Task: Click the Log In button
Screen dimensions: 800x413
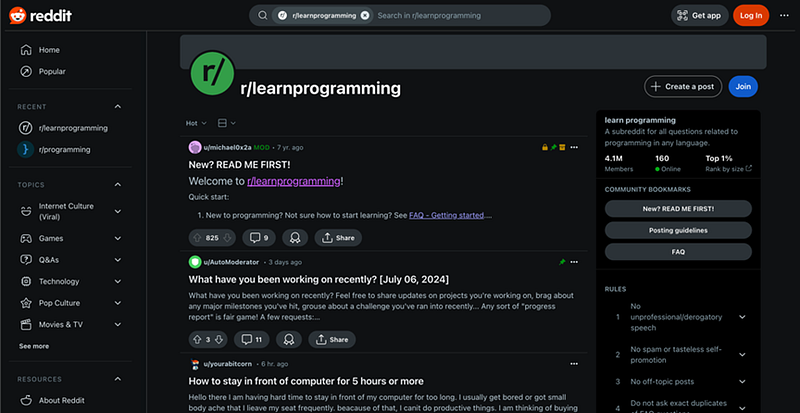Action: coord(751,15)
